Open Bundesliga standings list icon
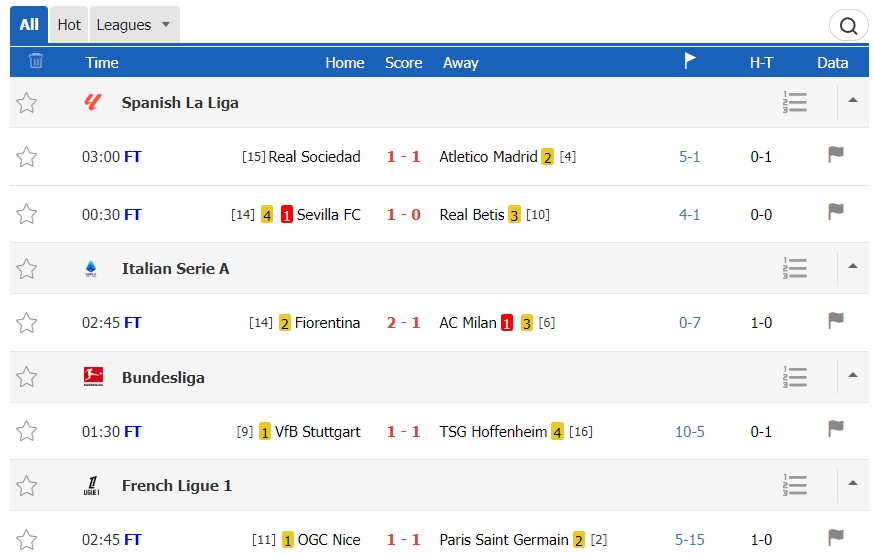Image resolution: width=875 pixels, height=558 pixels. coord(795,378)
